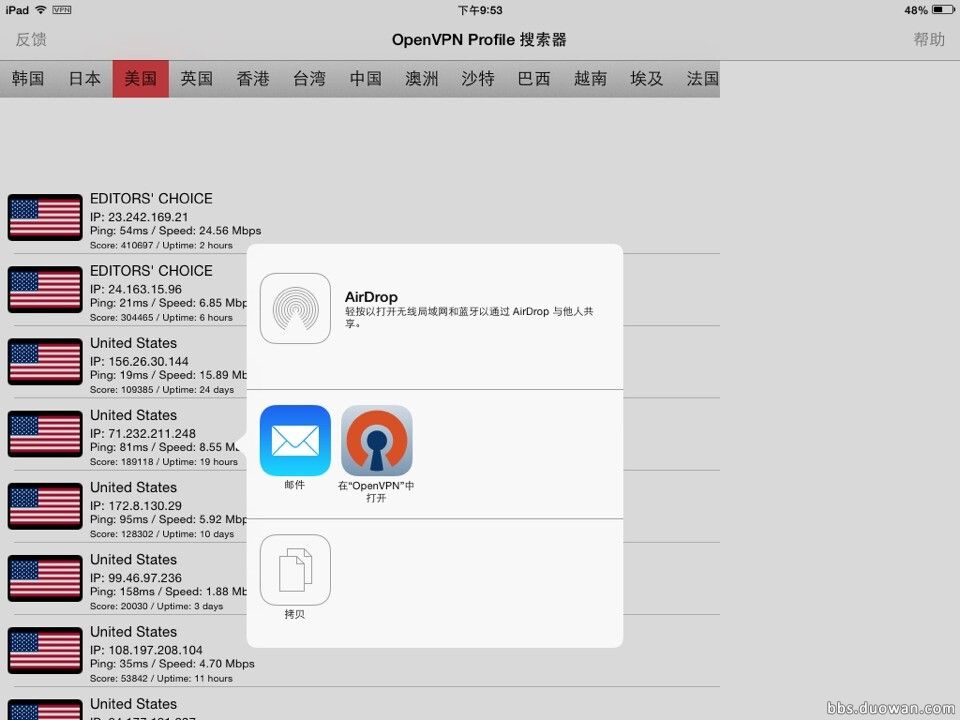Tap Score: 109385 / Uptime: 24 days
This screenshot has width=960, height=720.
[162, 390]
